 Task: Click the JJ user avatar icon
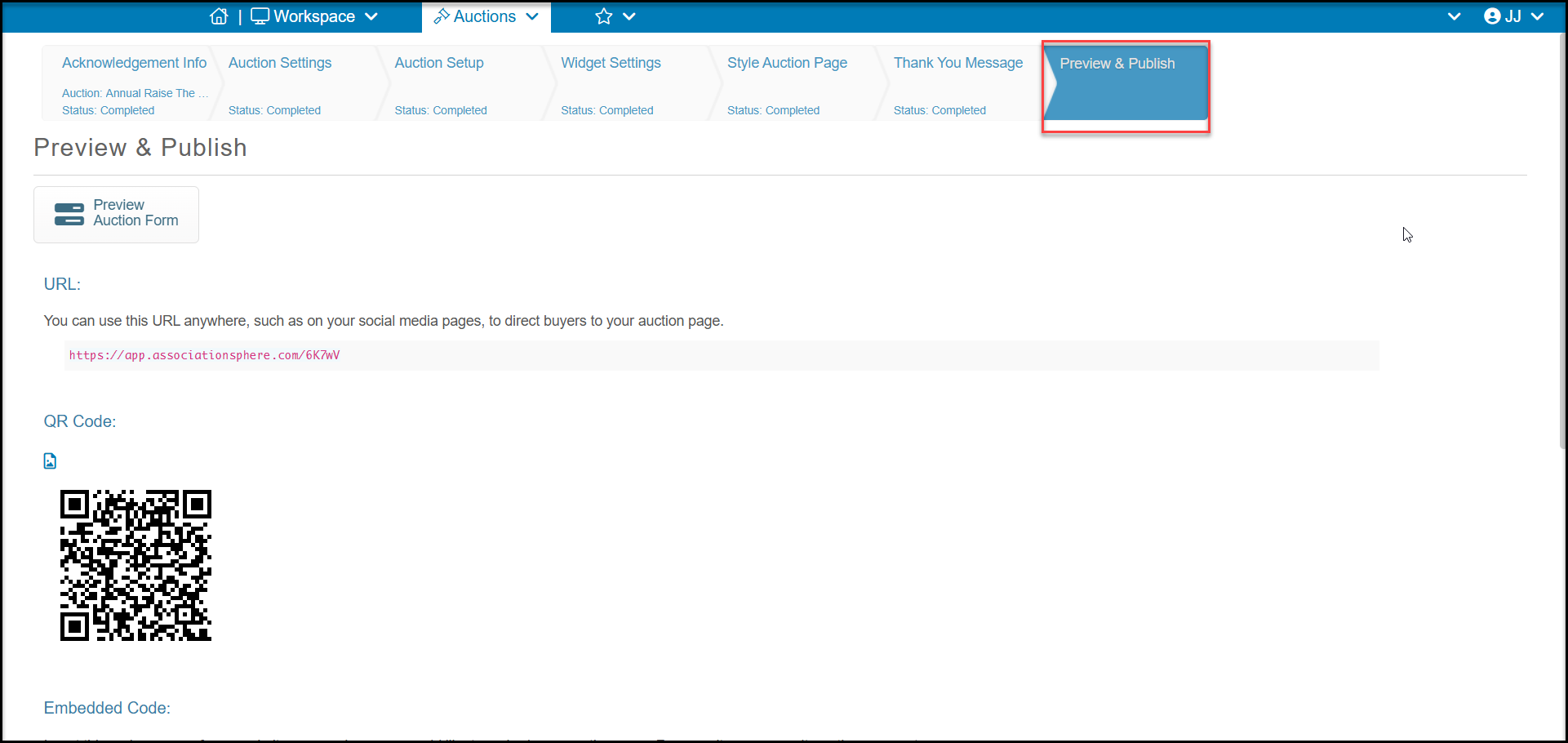click(1492, 16)
